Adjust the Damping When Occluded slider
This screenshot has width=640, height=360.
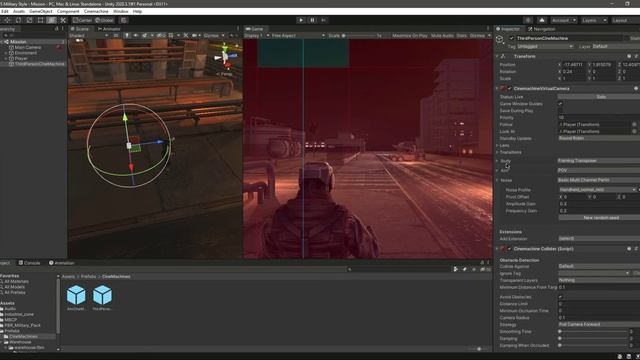pos(593,345)
